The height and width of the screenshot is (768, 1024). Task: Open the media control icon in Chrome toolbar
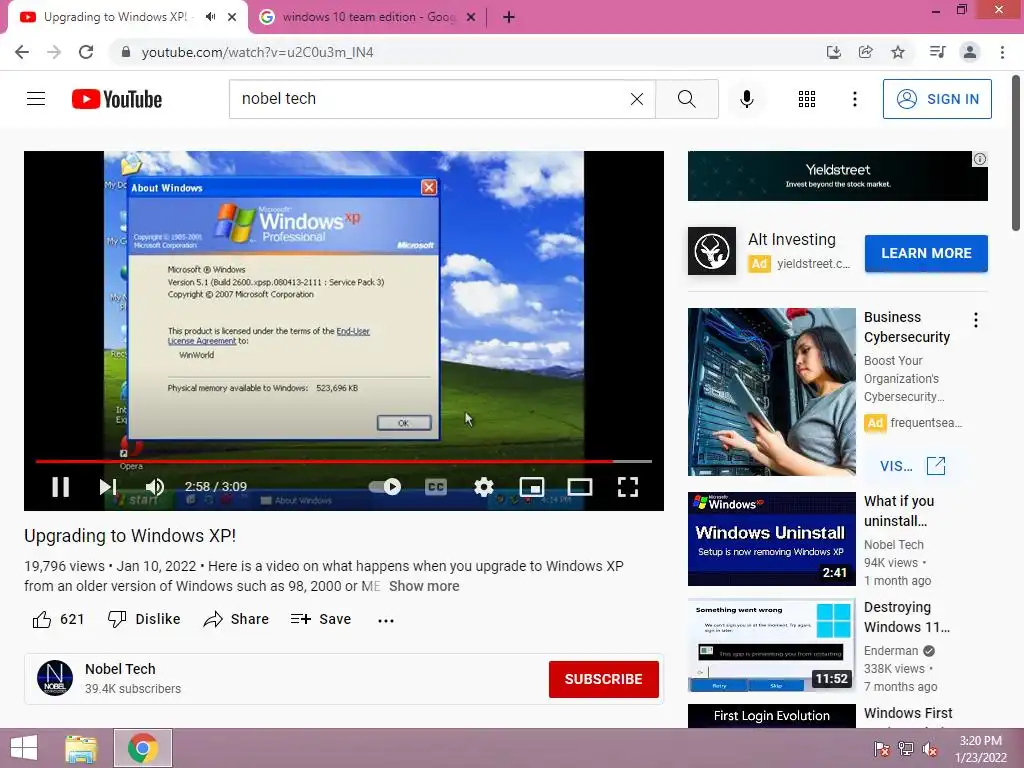pyautogui.click(x=937, y=52)
